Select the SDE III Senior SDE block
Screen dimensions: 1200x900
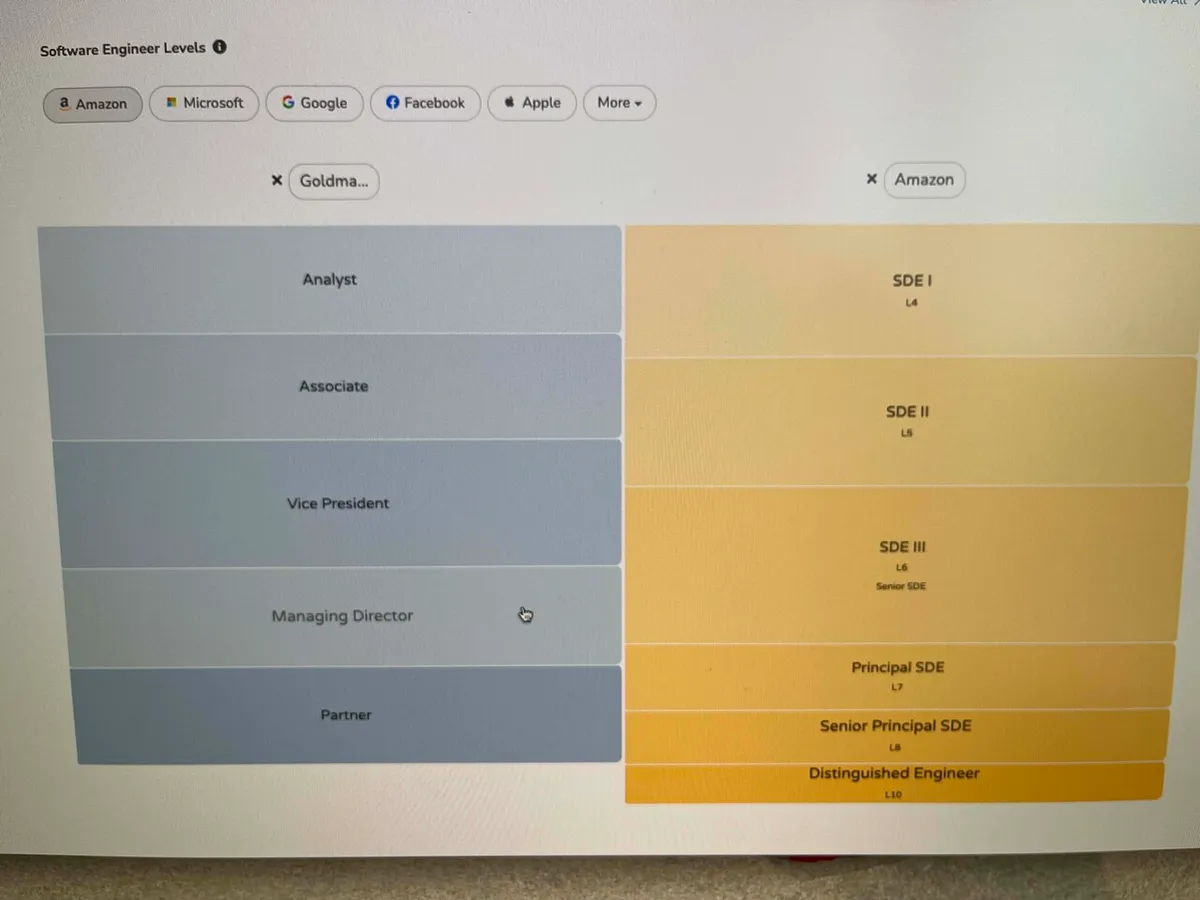click(902, 564)
